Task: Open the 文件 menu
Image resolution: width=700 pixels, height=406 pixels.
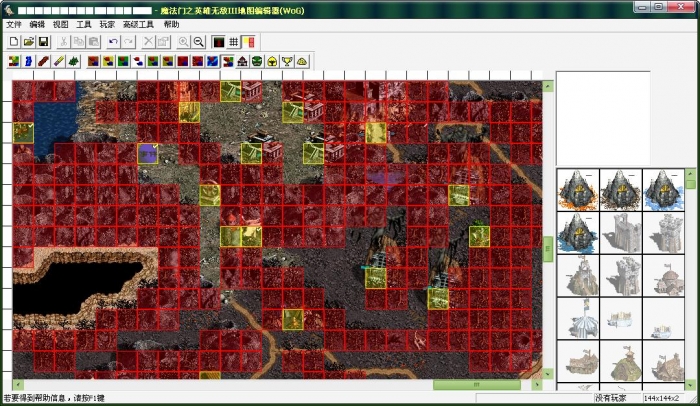Action: [14, 25]
